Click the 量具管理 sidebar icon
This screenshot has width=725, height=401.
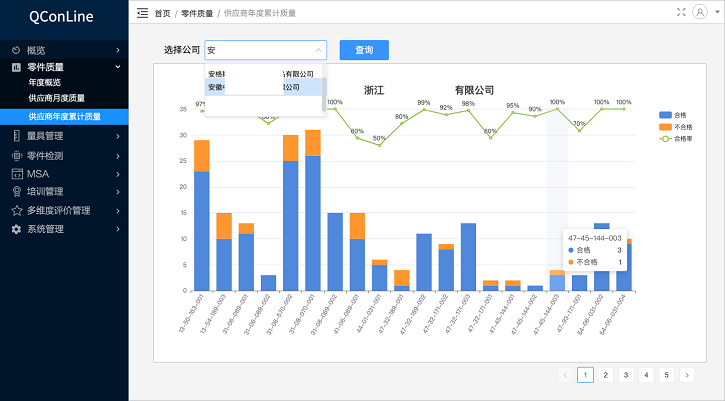click(x=16, y=136)
